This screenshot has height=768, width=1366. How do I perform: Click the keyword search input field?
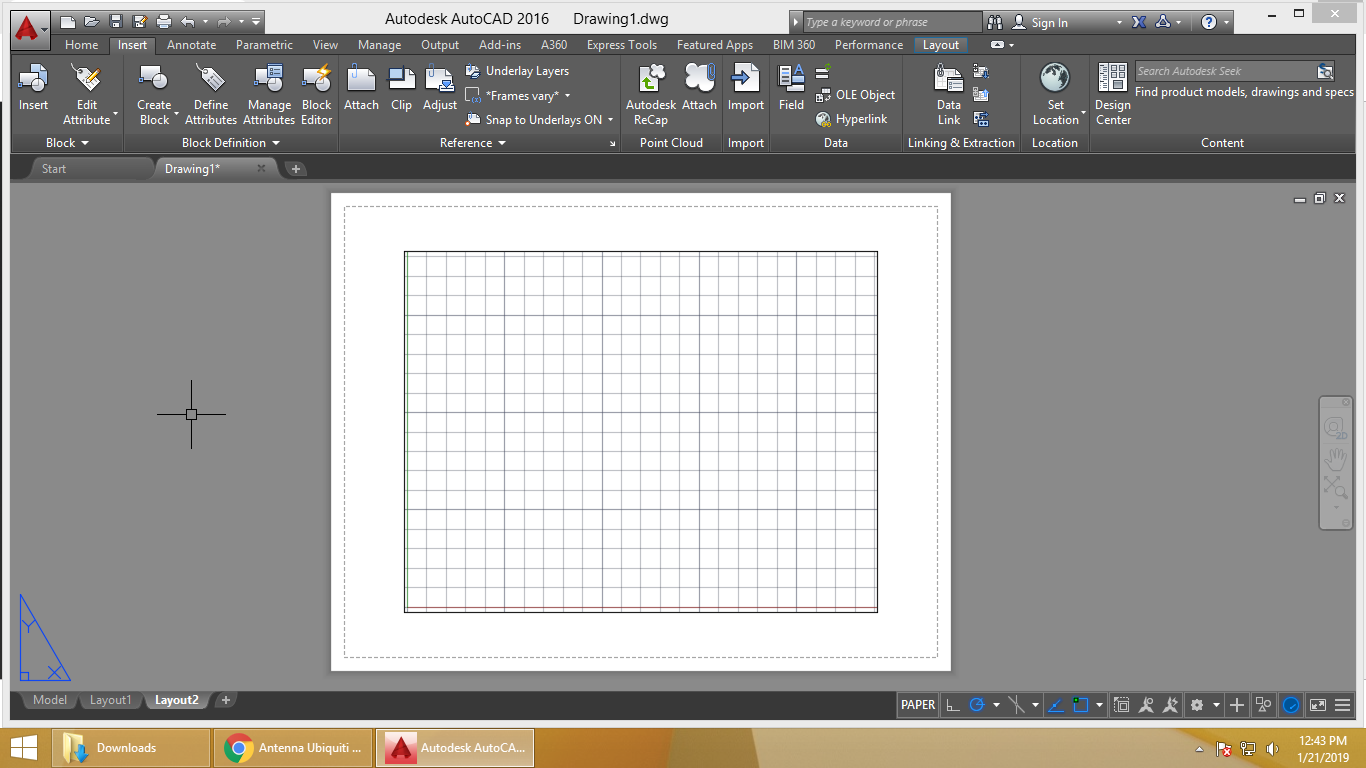click(892, 22)
